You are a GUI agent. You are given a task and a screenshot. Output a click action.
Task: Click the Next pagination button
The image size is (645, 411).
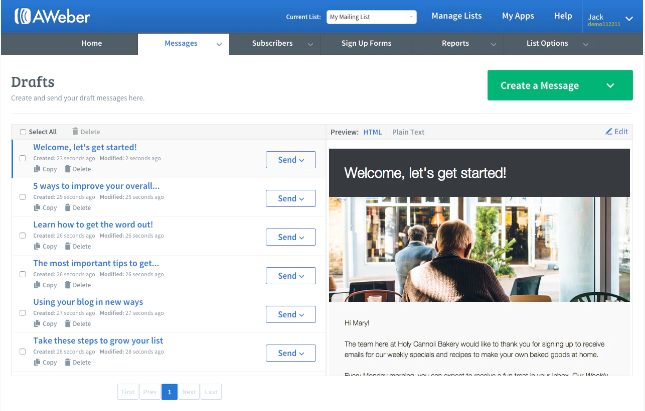[x=189, y=392]
